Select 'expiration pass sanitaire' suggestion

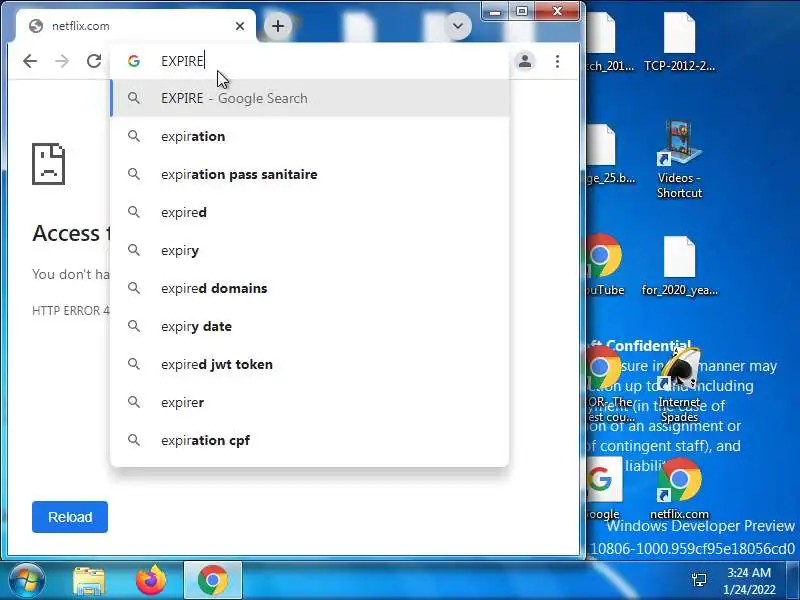coord(310,174)
